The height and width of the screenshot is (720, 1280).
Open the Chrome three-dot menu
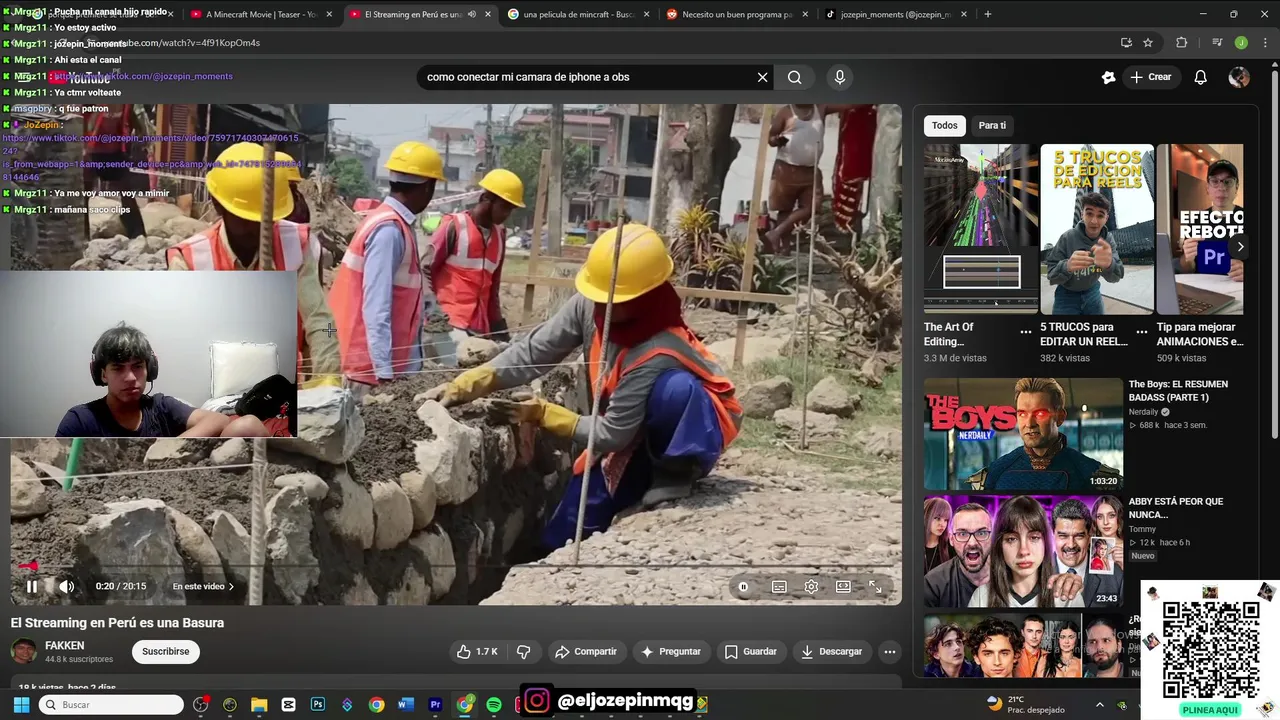(1265, 43)
